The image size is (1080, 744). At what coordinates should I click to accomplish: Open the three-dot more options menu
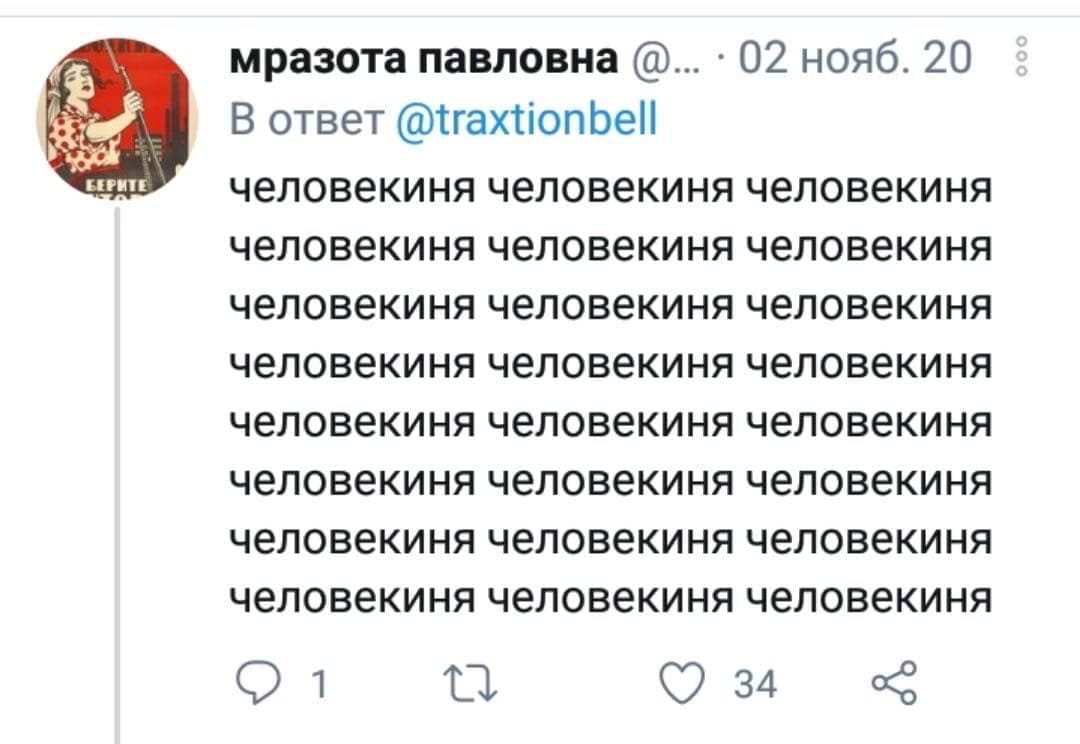point(1022,57)
